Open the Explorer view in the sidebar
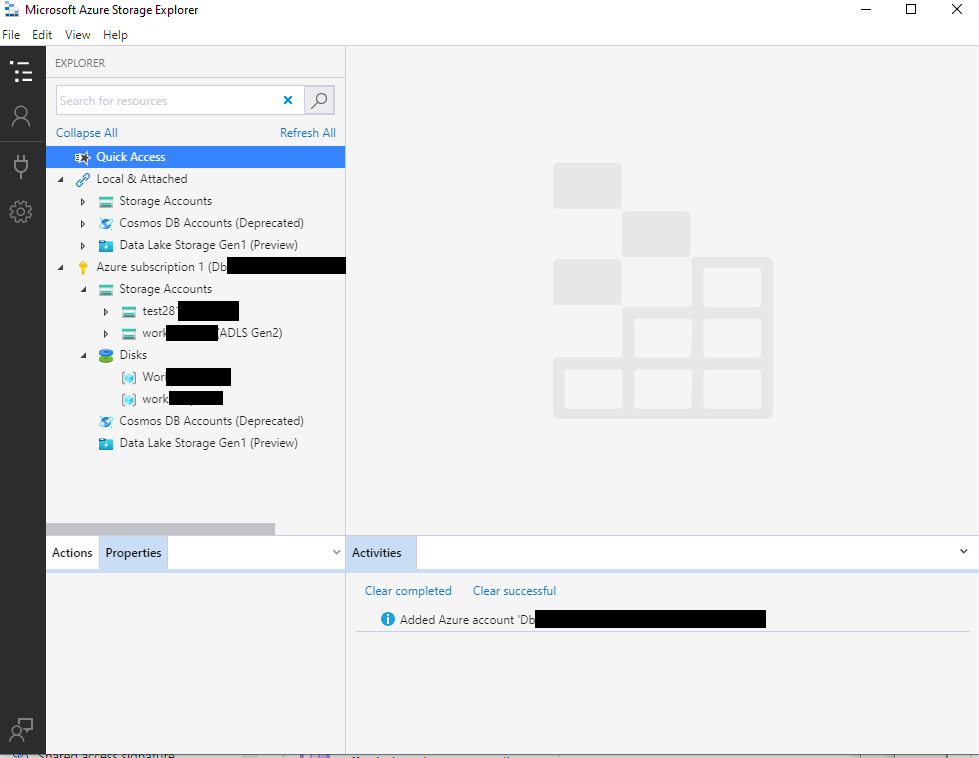The height and width of the screenshot is (758, 979). [x=21, y=71]
